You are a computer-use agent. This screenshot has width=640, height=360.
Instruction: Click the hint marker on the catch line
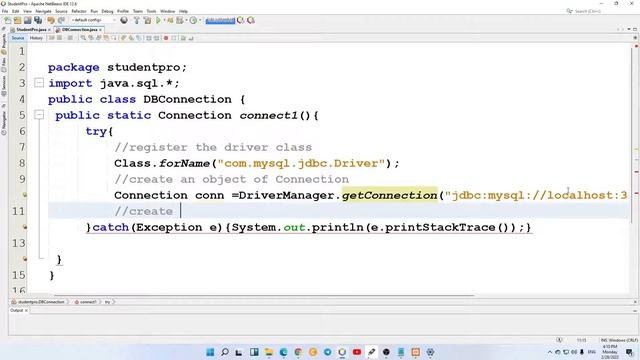coord(24,227)
